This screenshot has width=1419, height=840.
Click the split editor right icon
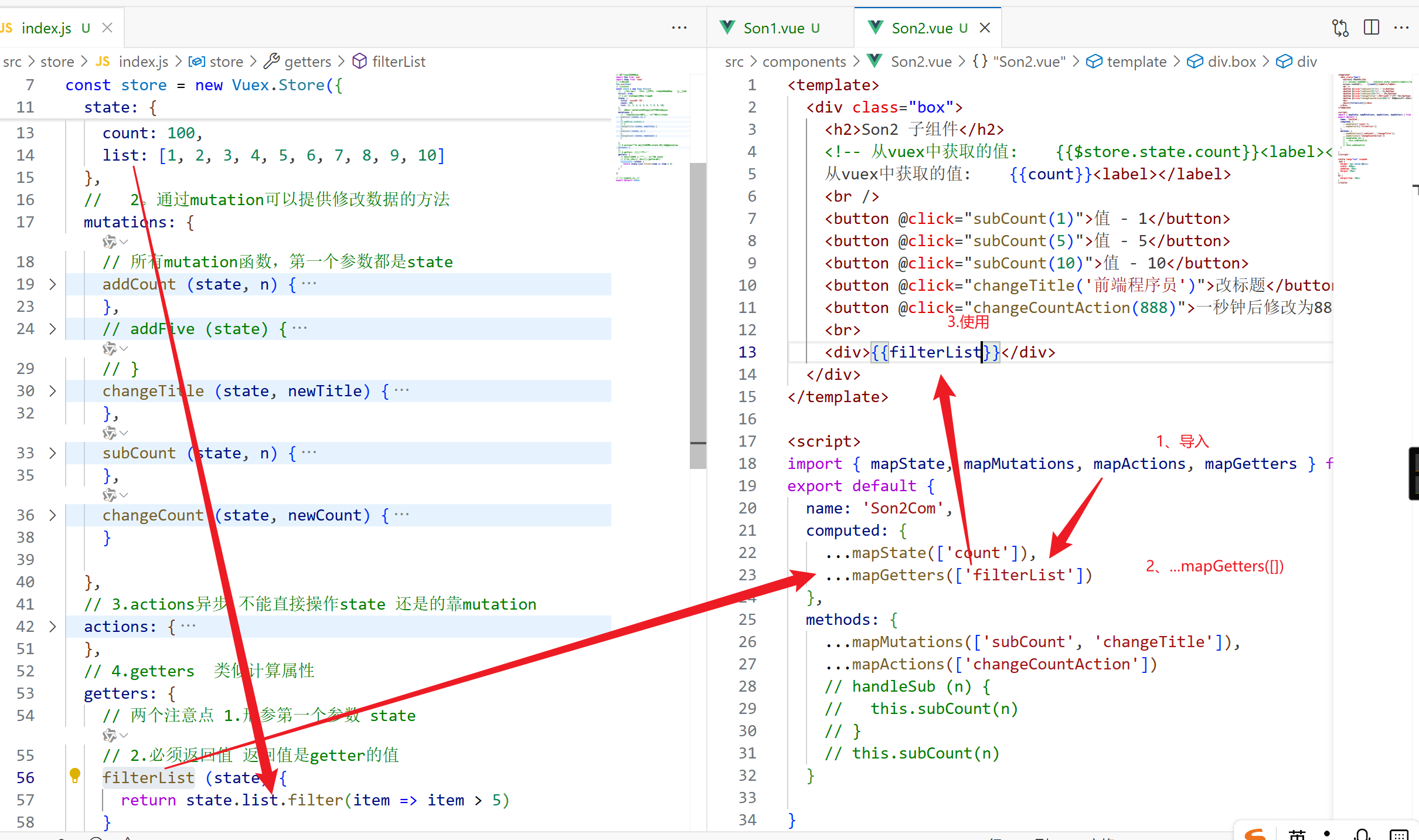pyautogui.click(x=1371, y=28)
